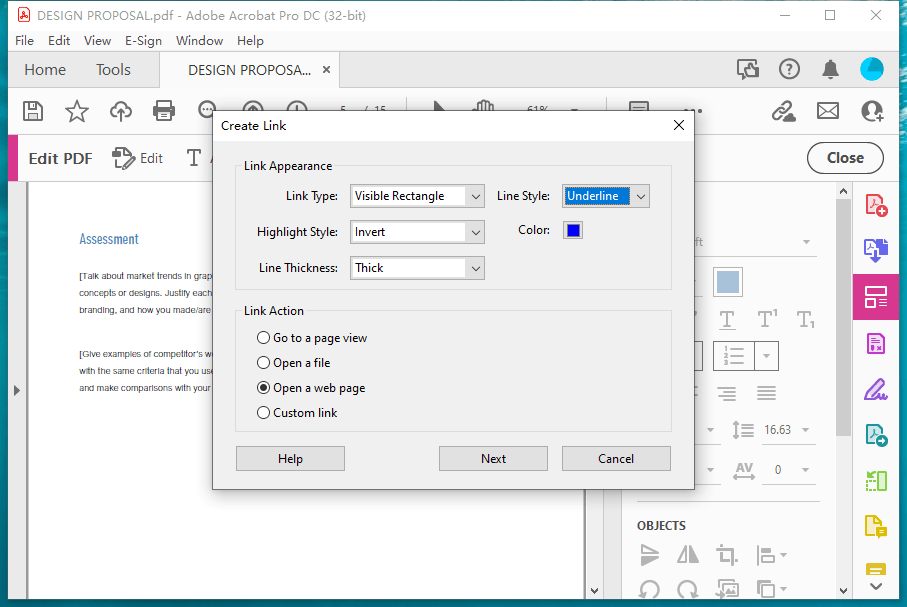Screen dimensions: 907x607
Task: Open the Edit menu
Action: (x=59, y=41)
